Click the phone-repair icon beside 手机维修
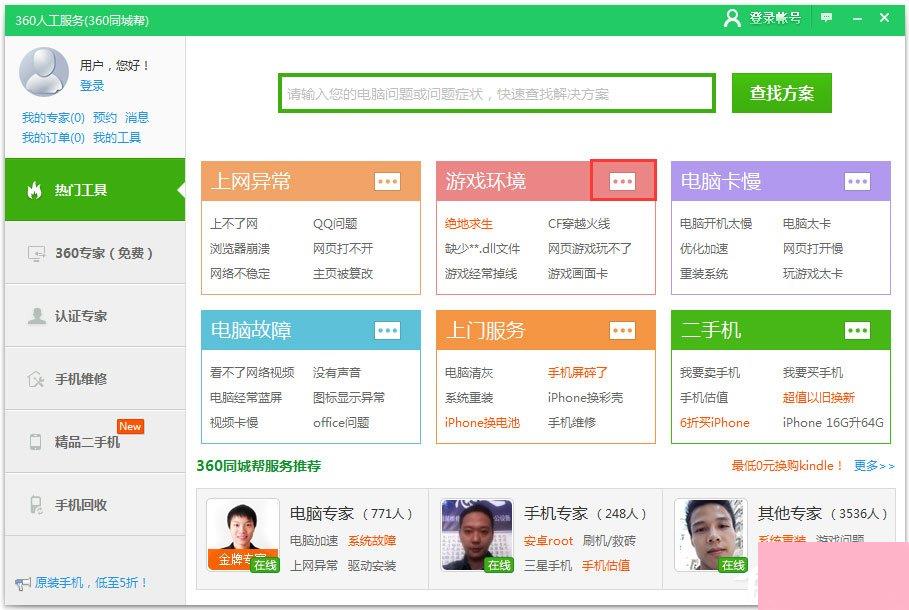909x610 pixels. (36, 379)
